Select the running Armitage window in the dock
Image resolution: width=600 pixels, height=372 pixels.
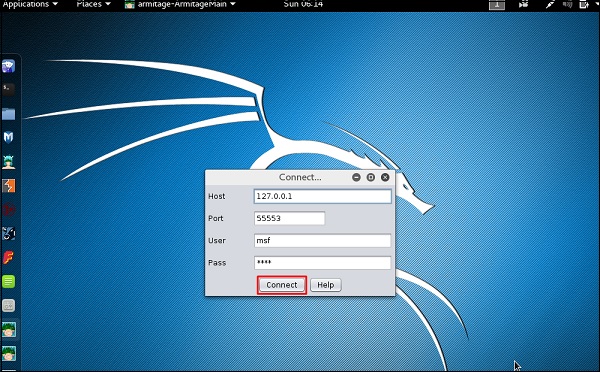pyautogui.click(x=8, y=330)
